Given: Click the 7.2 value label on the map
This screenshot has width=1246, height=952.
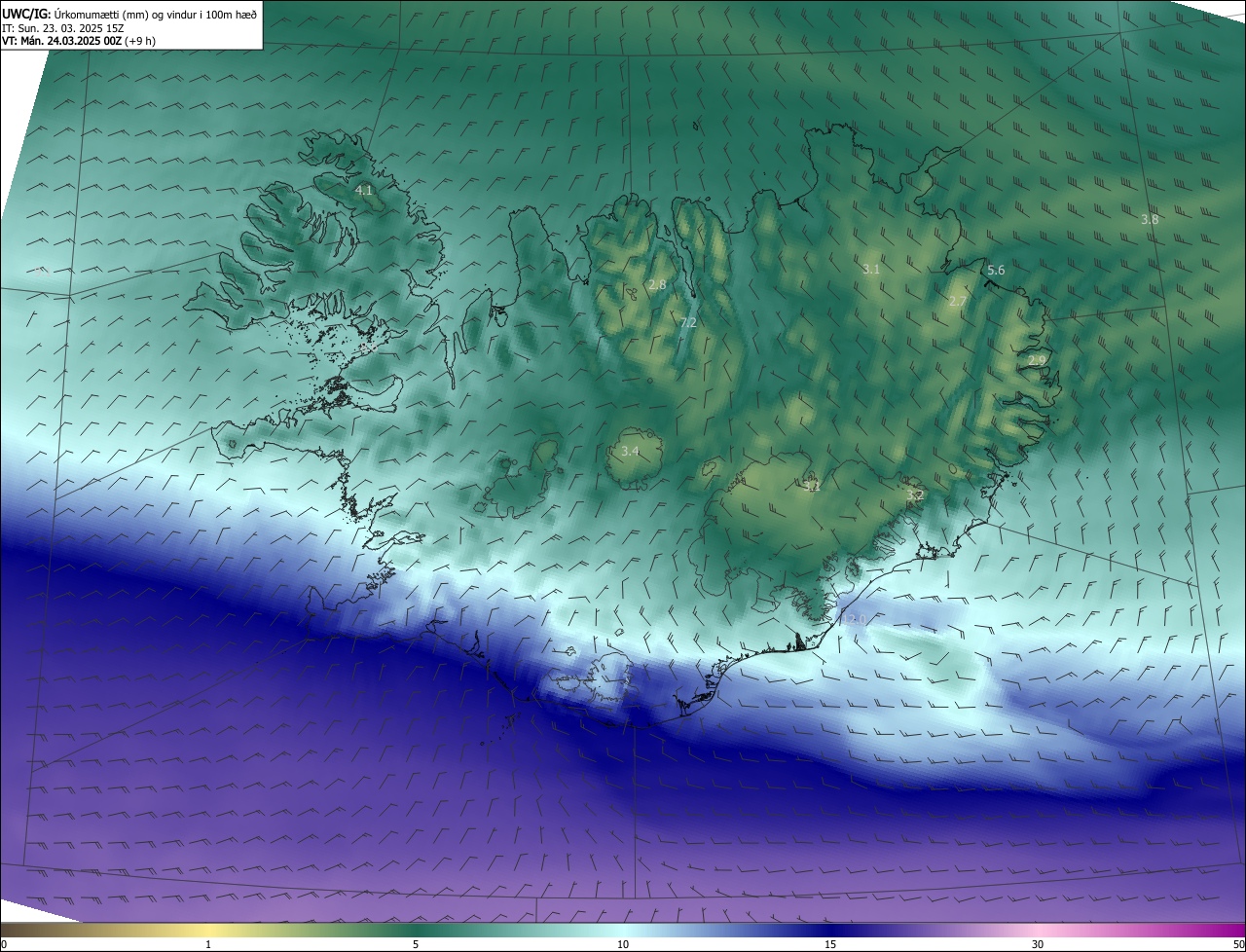Looking at the screenshot, I should pos(688,322).
